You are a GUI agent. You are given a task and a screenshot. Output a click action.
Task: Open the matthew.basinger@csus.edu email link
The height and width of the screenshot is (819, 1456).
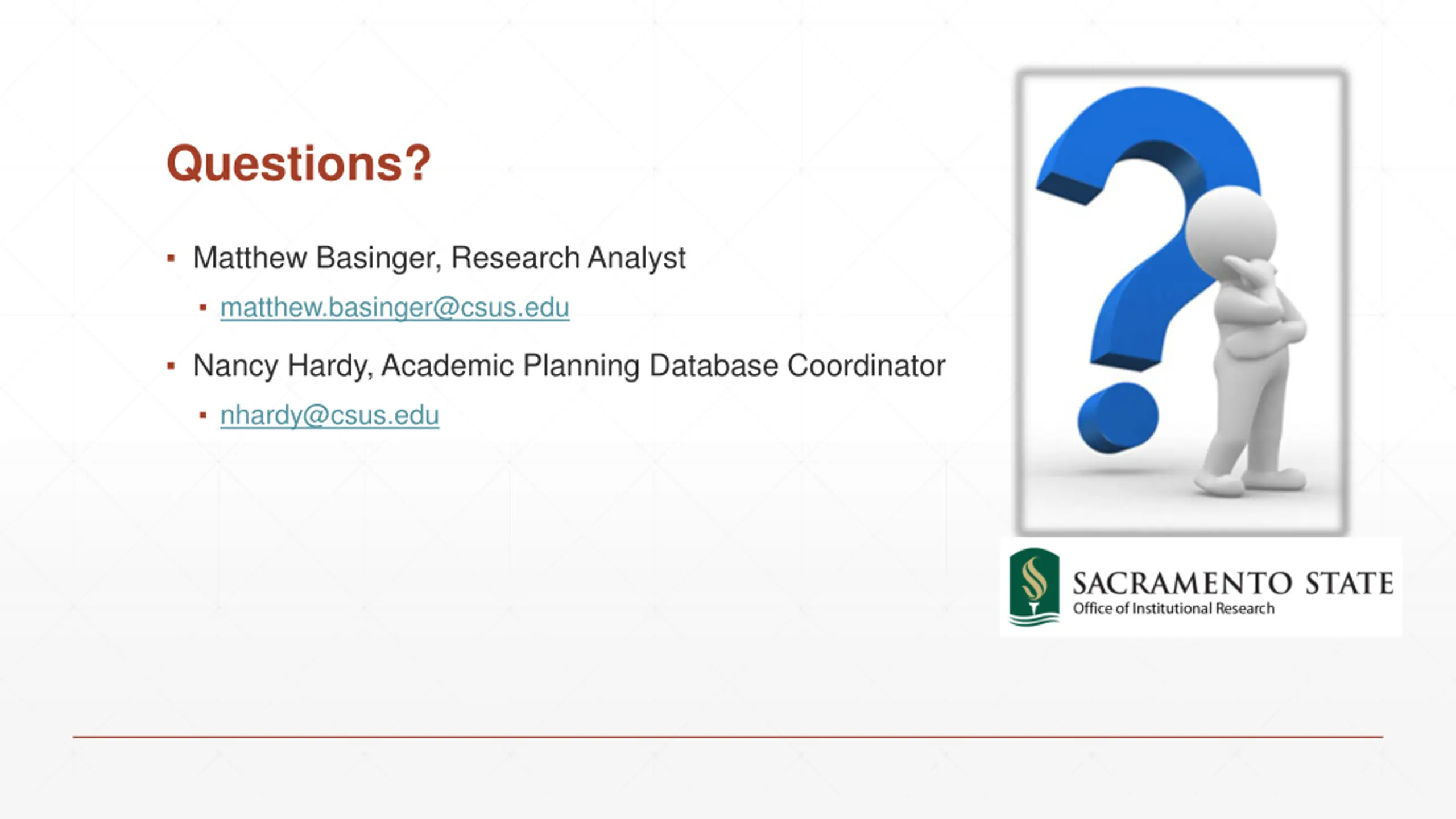click(x=395, y=308)
